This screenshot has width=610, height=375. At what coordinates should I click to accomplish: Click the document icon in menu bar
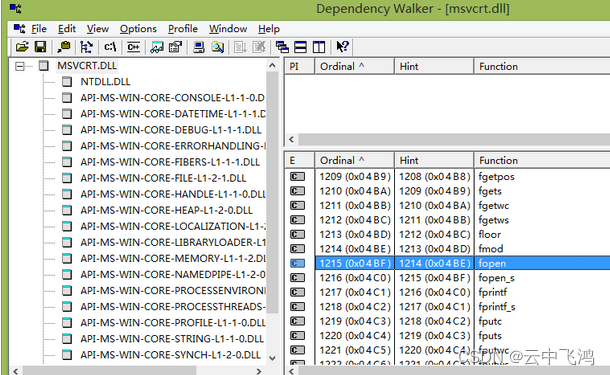[x=19, y=28]
